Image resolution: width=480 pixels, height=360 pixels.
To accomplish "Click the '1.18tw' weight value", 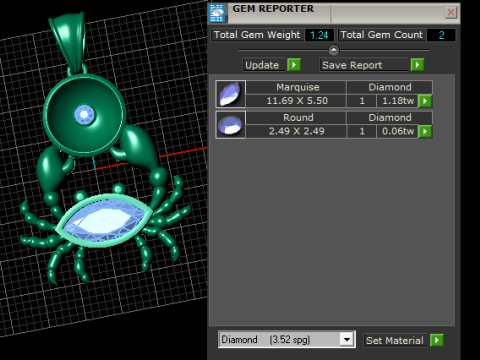I will pyautogui.click(x=398, y=101).
